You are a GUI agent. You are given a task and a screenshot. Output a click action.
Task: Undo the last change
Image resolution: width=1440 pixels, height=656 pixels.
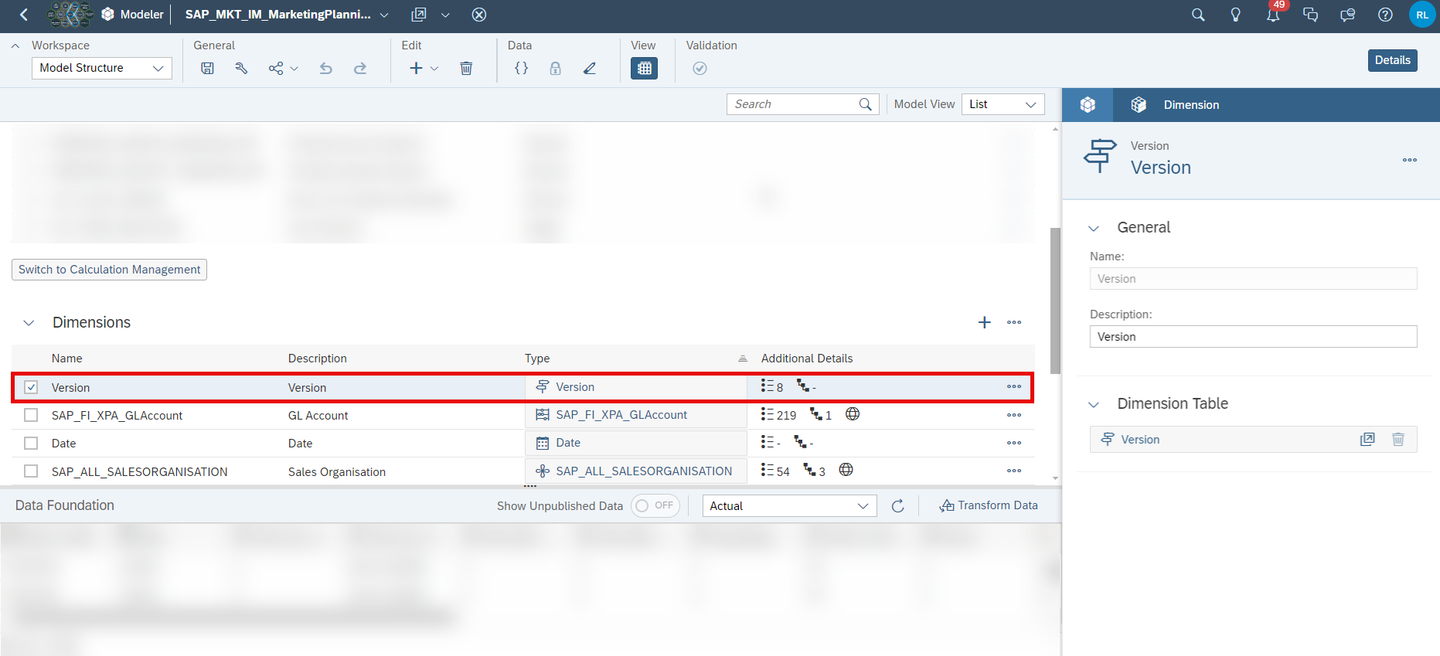[x=325, y=68]
